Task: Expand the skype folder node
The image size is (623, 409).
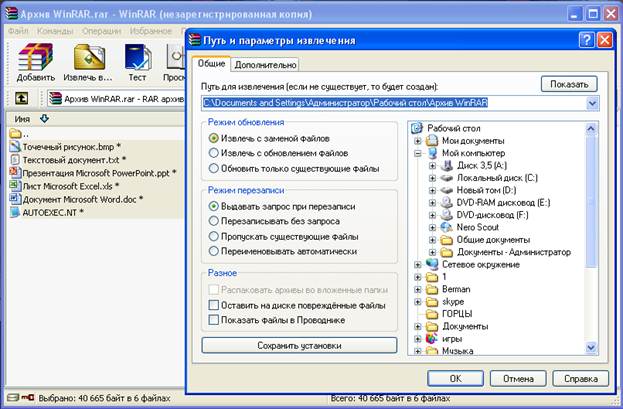Action: 418,302
